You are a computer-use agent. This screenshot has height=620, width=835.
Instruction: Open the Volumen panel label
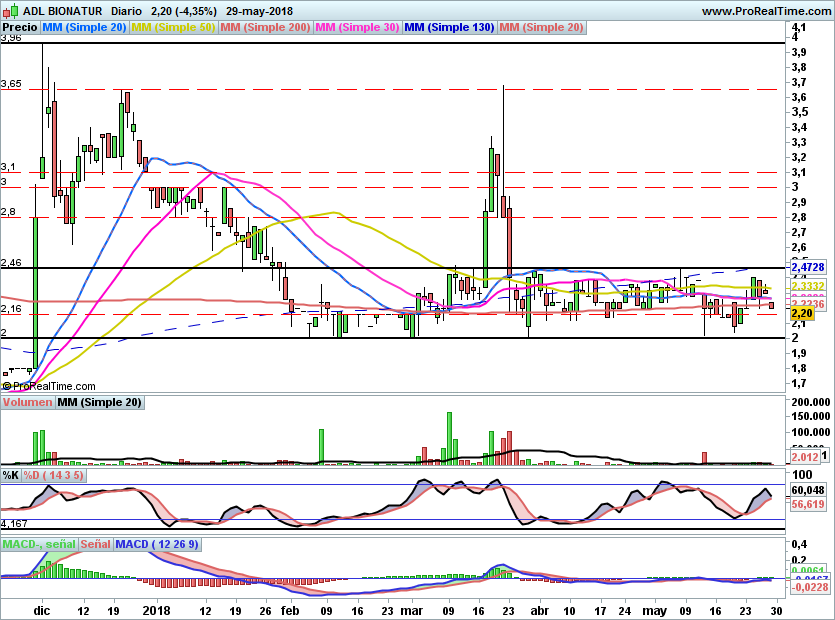pos(28,402)
